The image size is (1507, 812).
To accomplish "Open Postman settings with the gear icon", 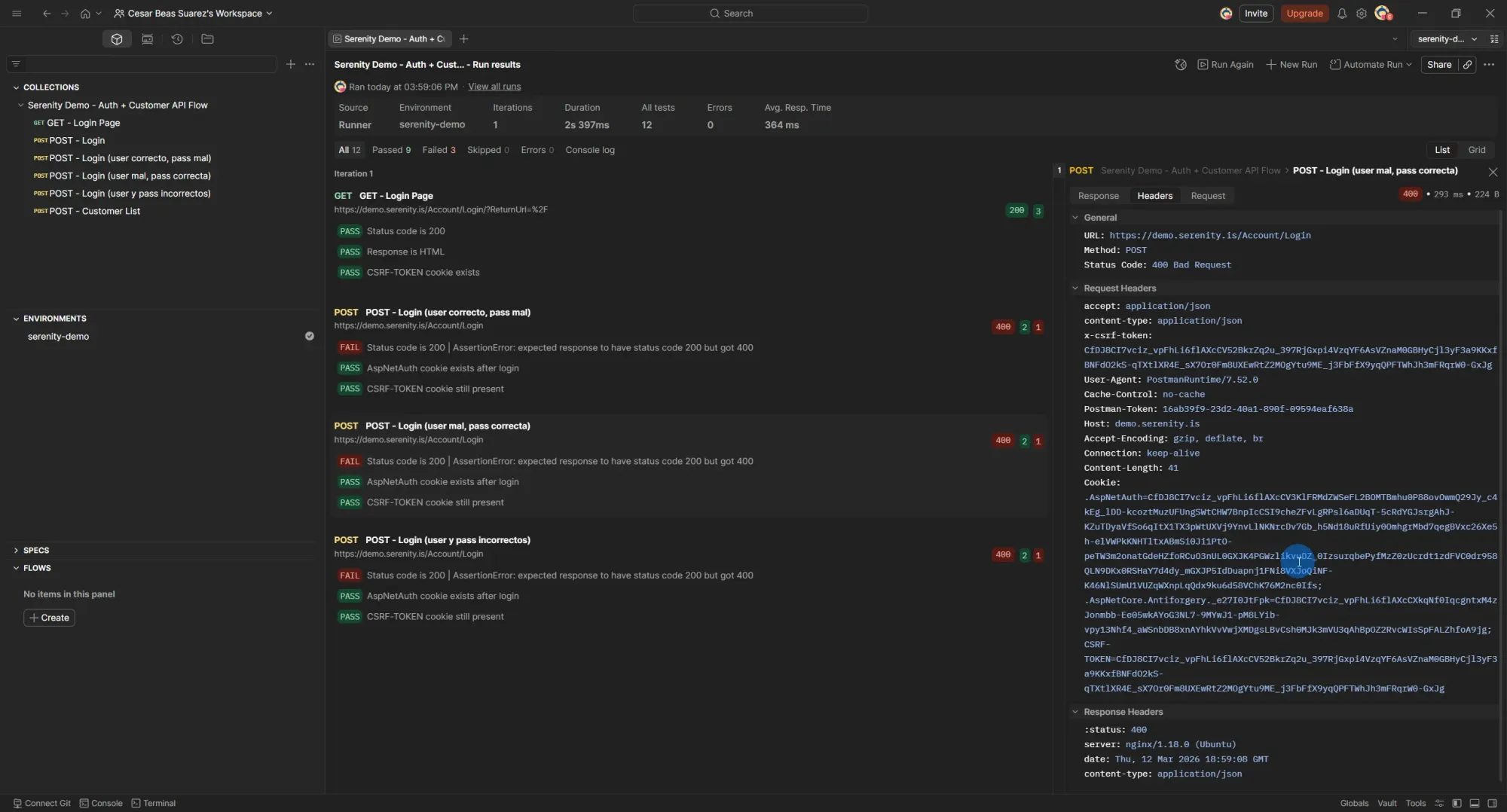I will pyautogui.click(x=1362, y=13).
